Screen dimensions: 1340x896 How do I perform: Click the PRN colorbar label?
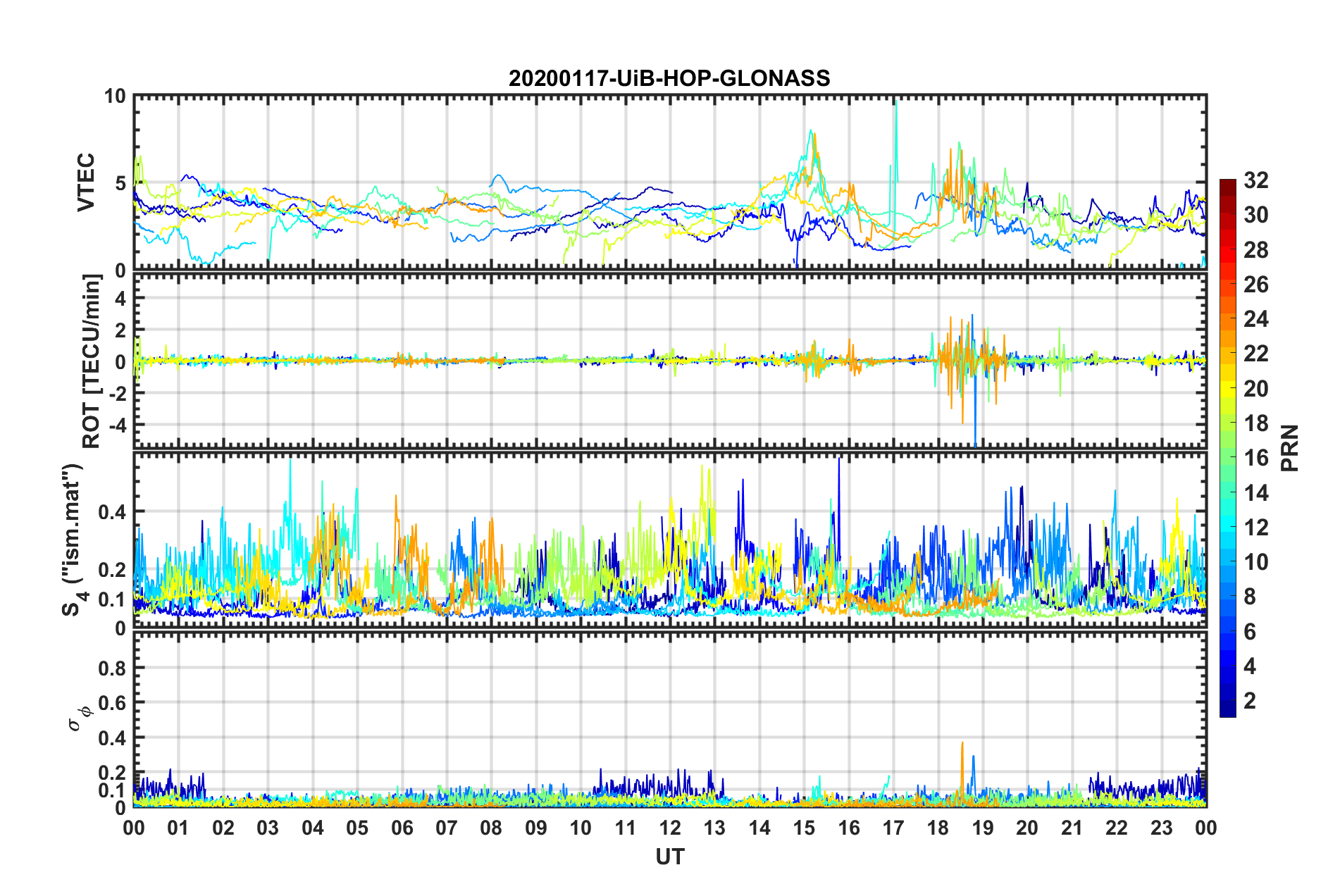click(x=1290, y=448)
